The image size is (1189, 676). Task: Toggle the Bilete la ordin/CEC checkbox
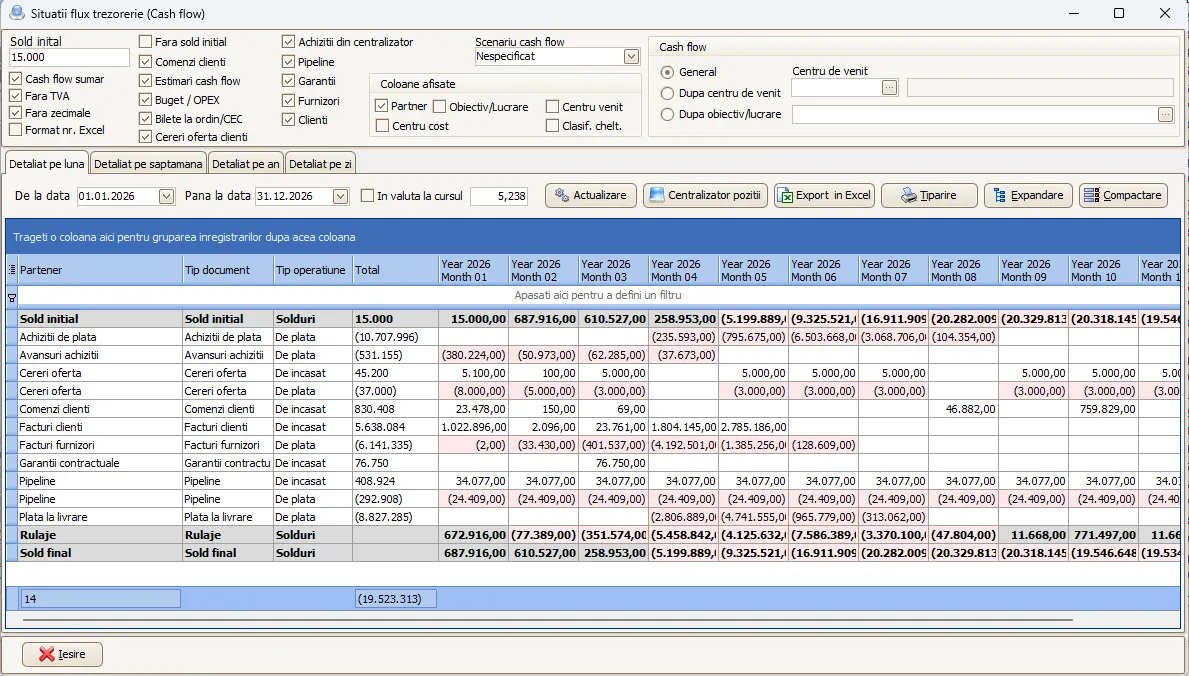(146, 118)
